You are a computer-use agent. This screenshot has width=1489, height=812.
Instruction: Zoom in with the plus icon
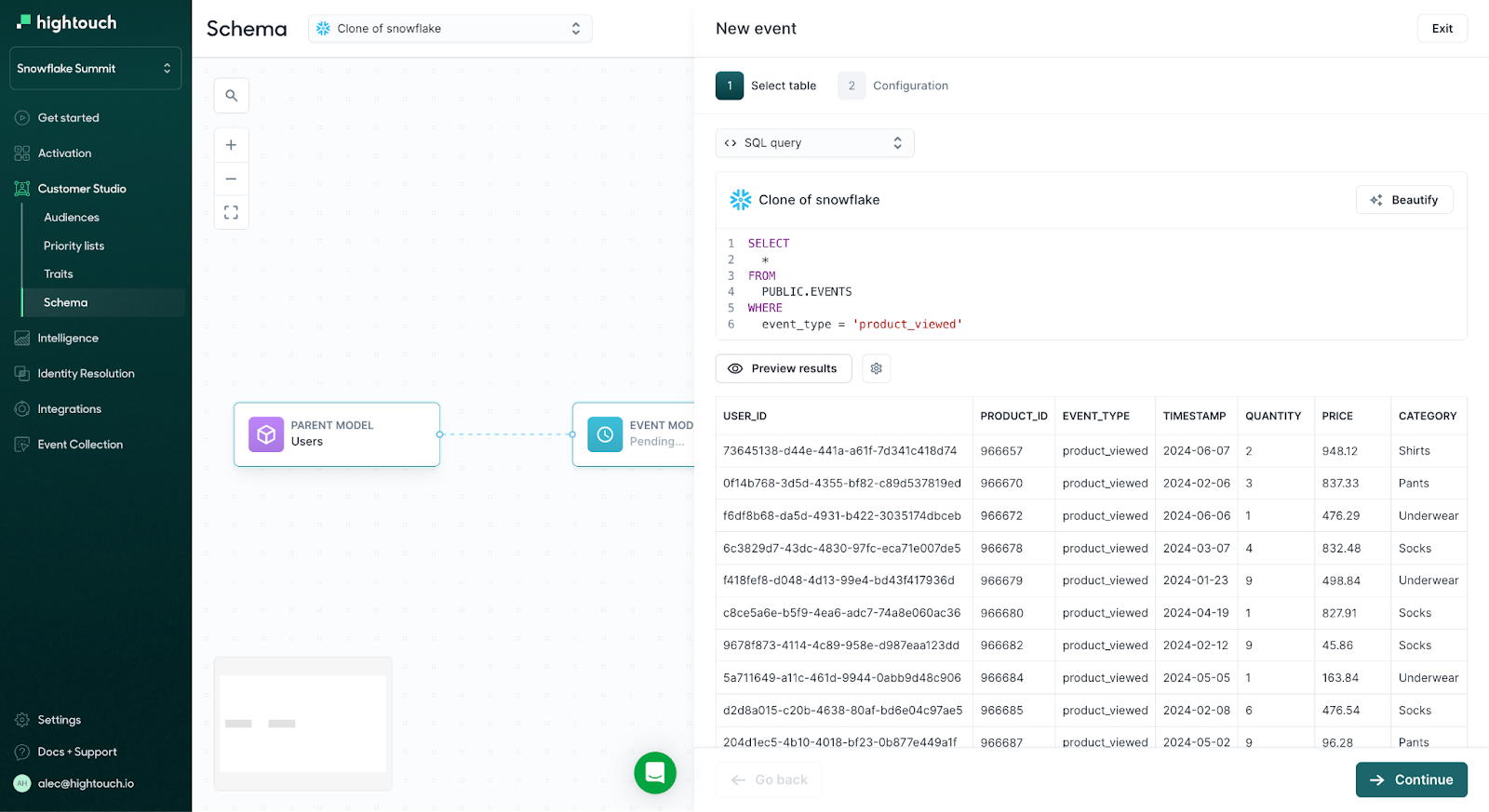point(231,145)
